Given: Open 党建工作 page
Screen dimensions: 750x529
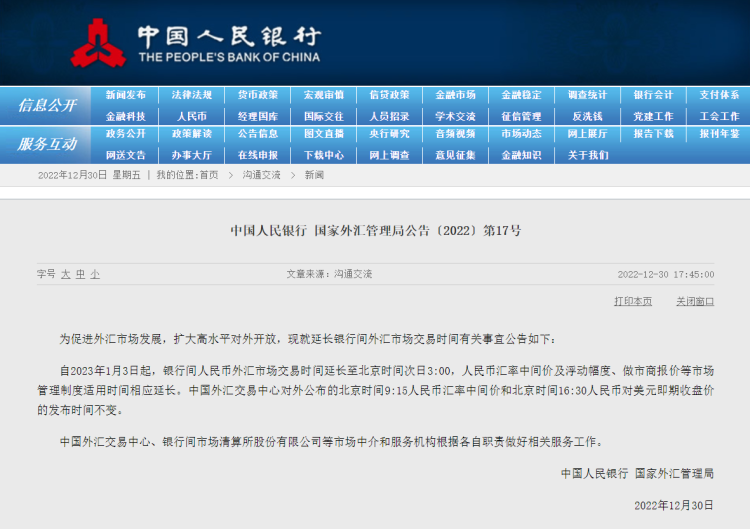Looking at the screenshot, I should coord(653,116).
